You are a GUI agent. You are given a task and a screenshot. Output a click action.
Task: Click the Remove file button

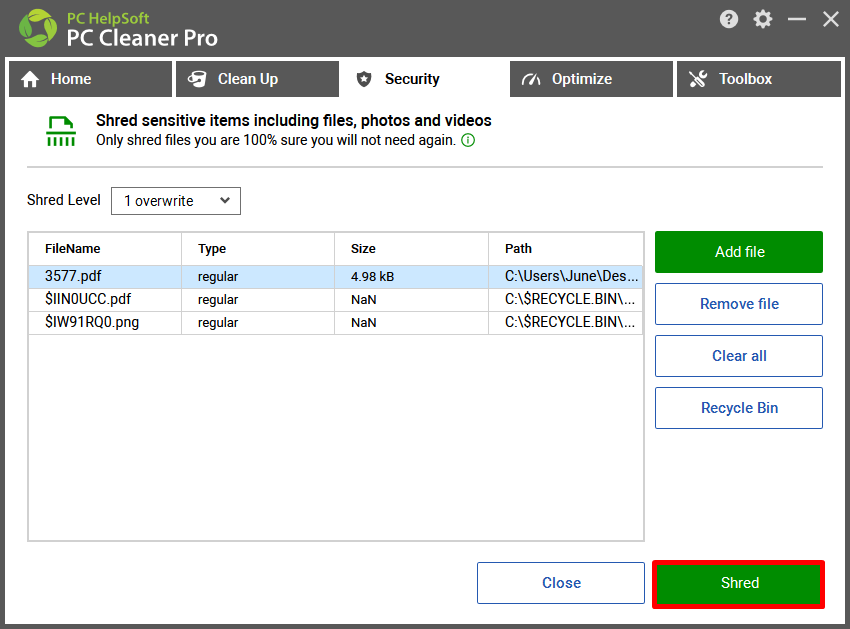tap(739, 304)
